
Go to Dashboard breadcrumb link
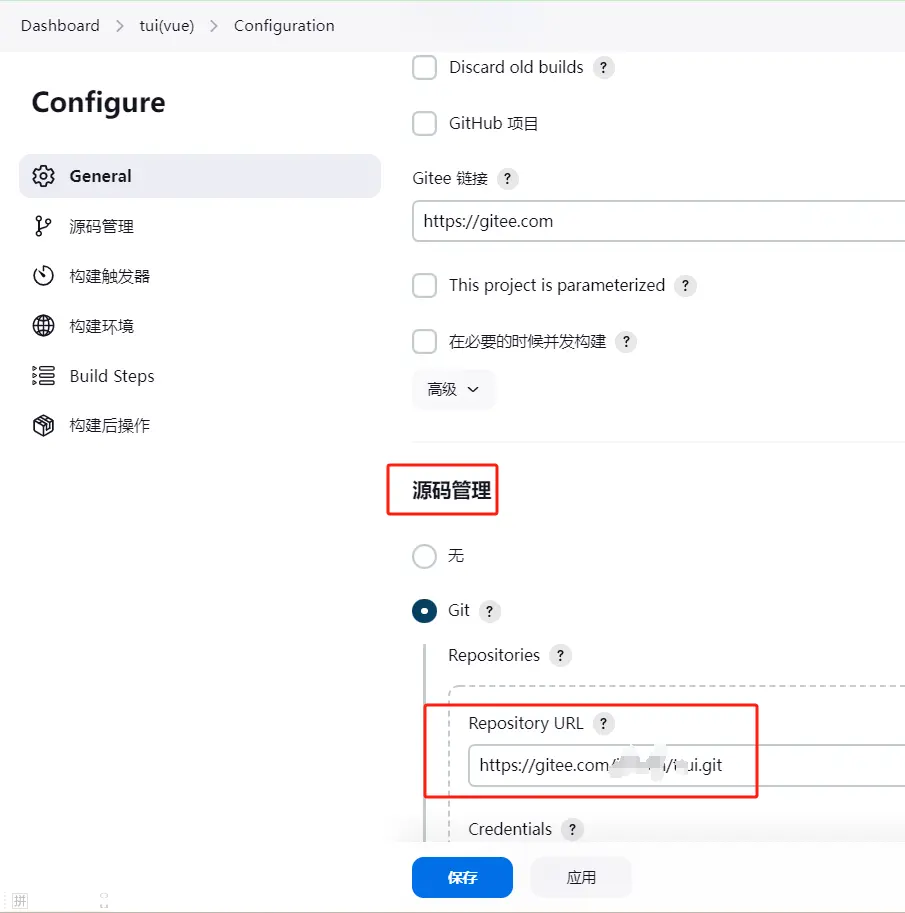coord(60,26)
